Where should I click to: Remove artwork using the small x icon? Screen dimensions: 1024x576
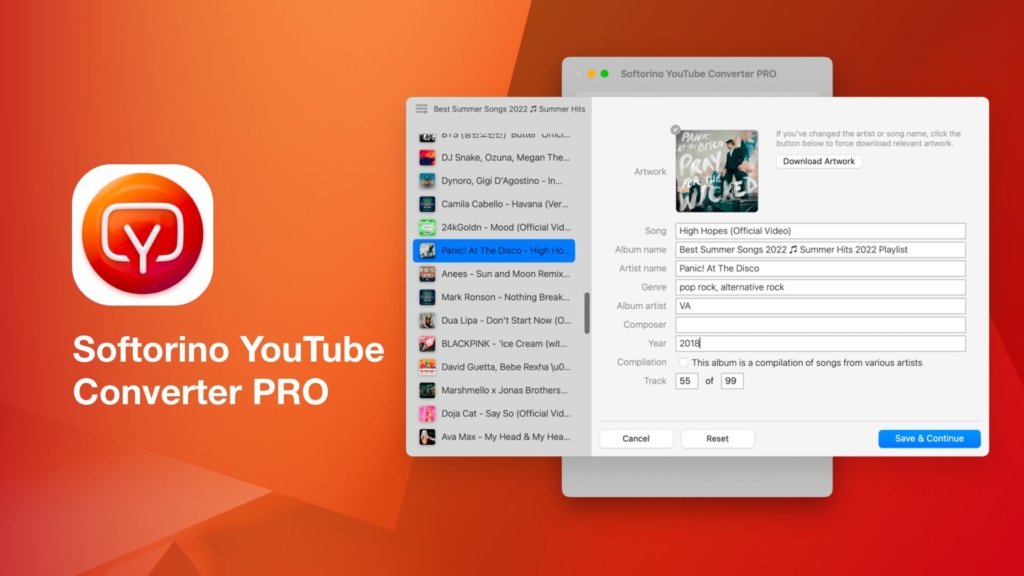pyautogui.click(x=676, y=130)
